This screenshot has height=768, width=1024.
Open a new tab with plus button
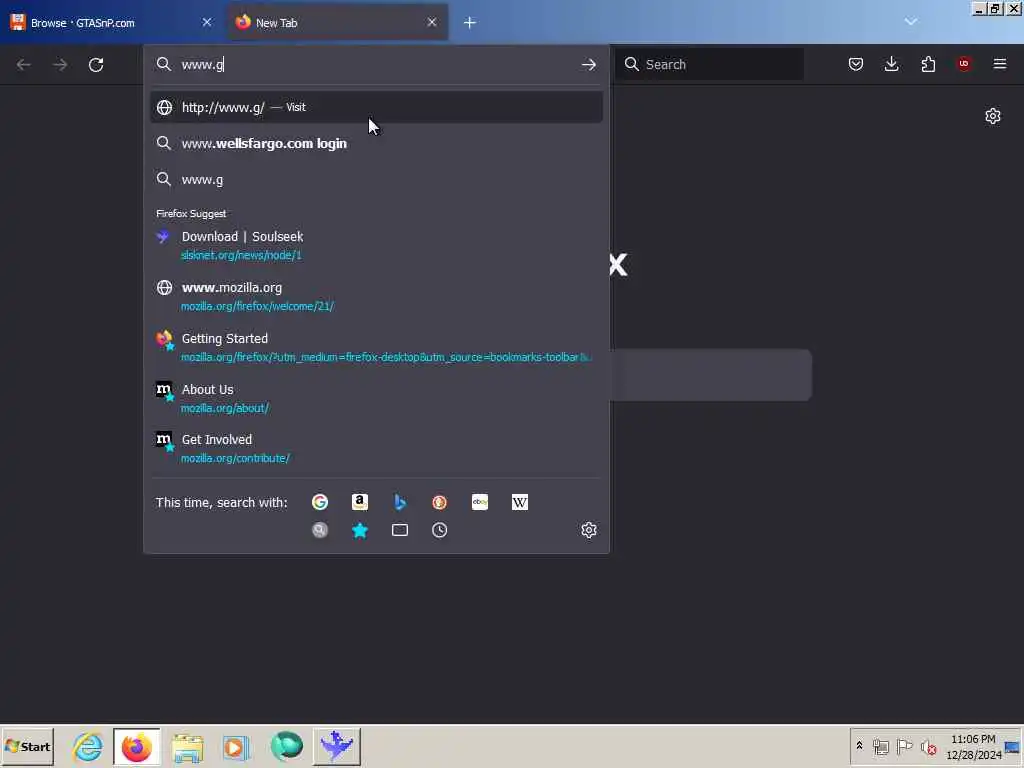470,23
